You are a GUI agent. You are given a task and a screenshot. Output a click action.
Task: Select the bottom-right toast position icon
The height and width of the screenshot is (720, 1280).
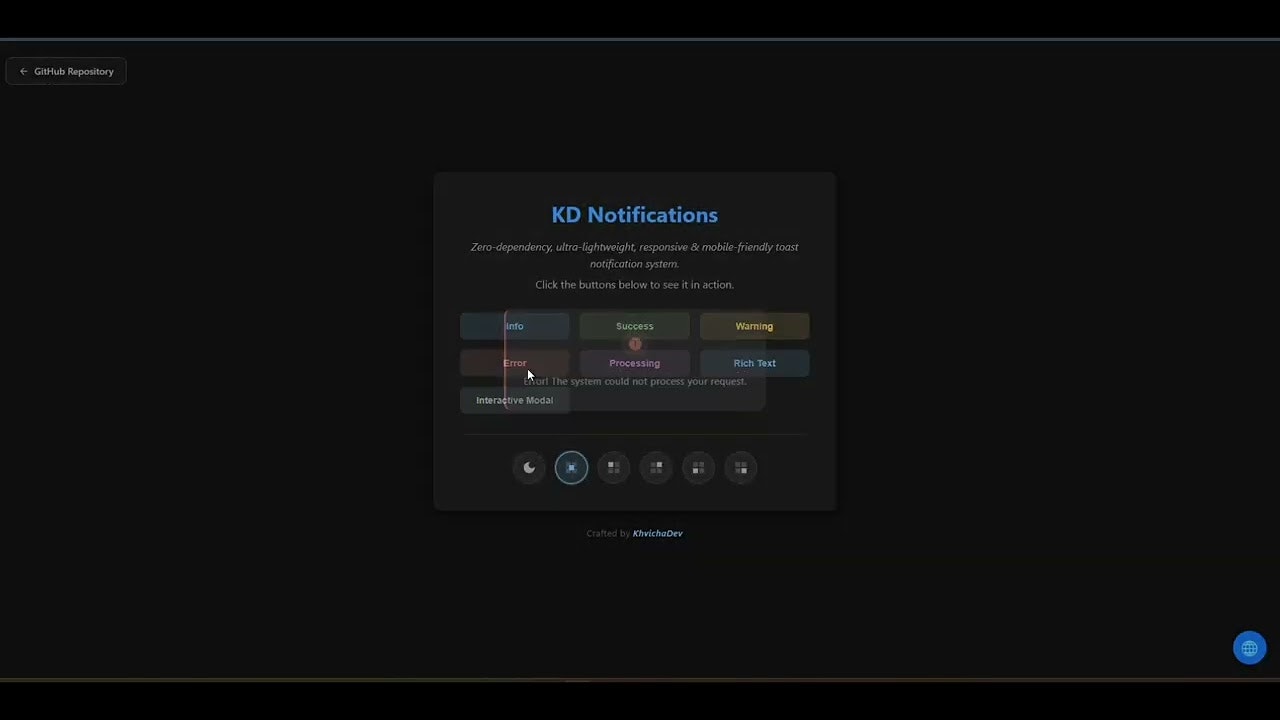741,467
